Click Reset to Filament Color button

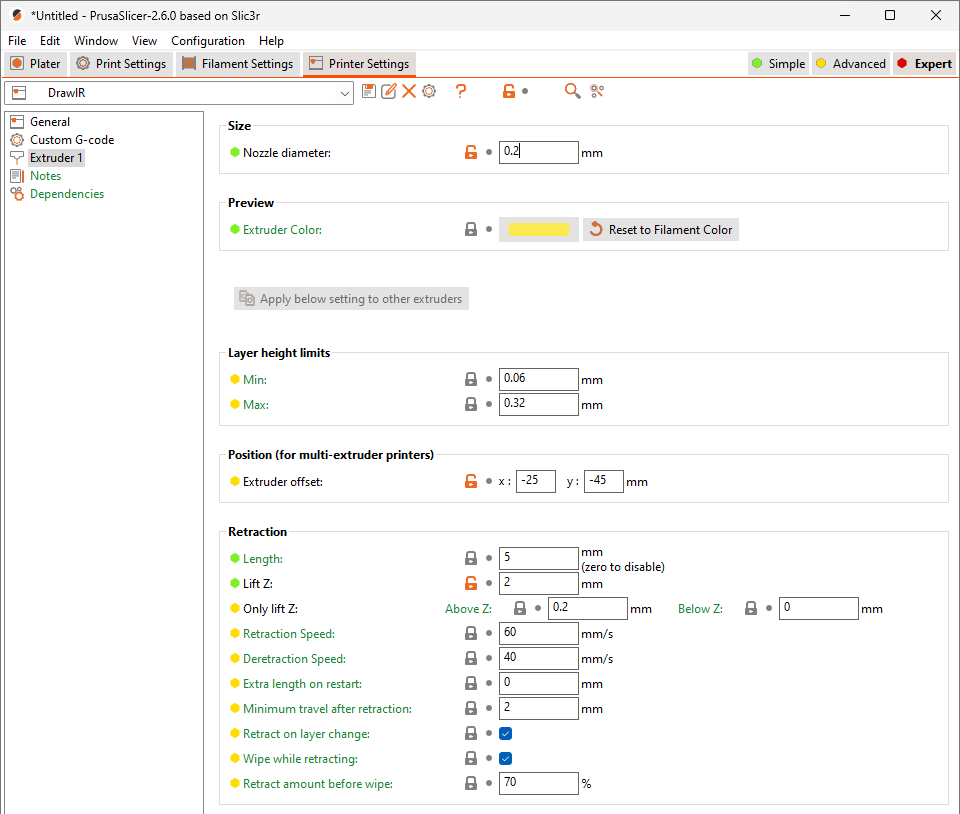point(661,230)
